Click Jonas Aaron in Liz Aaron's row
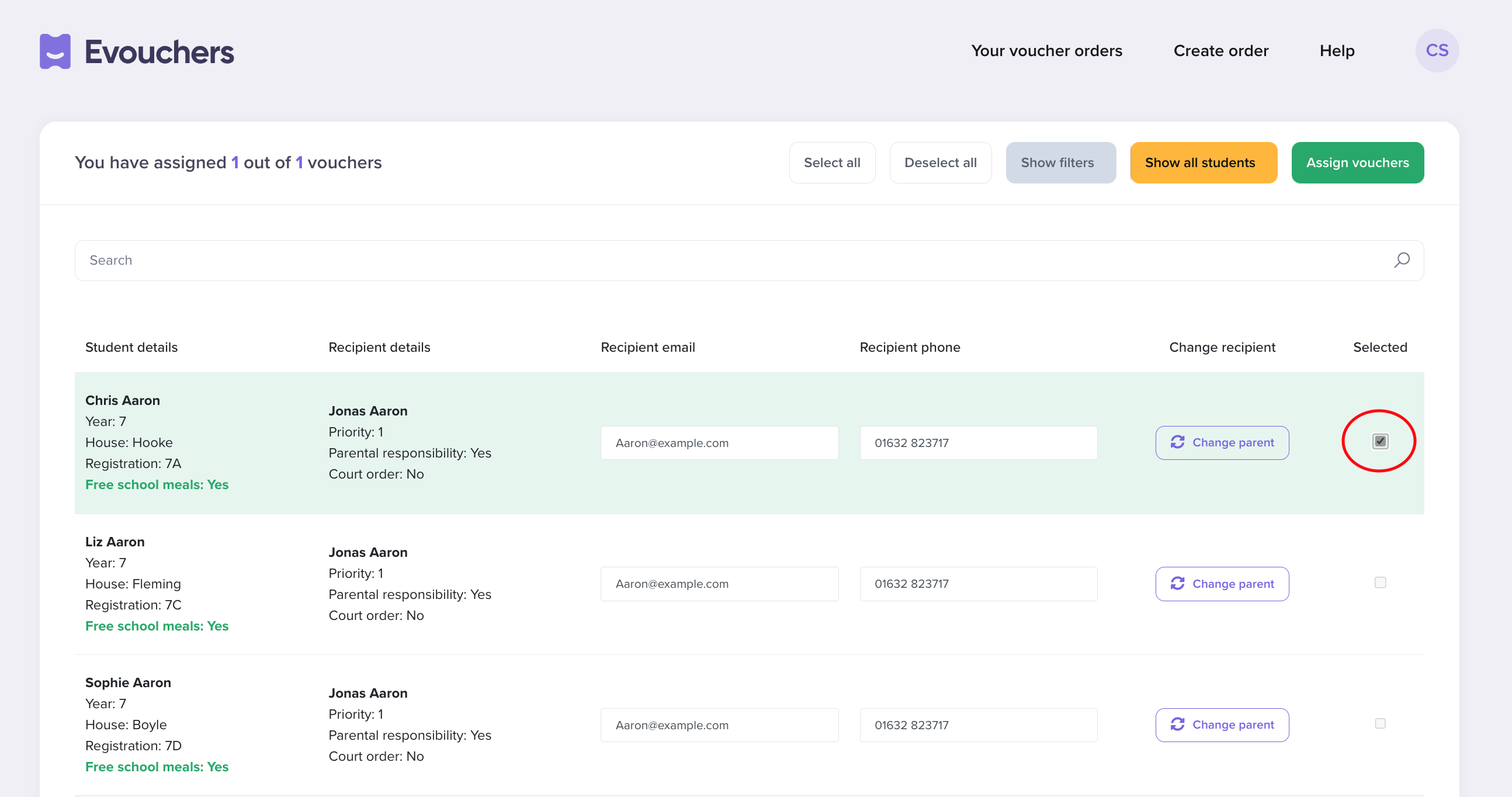This screenshot has width=1512, height=797. [x=367, y=552]
